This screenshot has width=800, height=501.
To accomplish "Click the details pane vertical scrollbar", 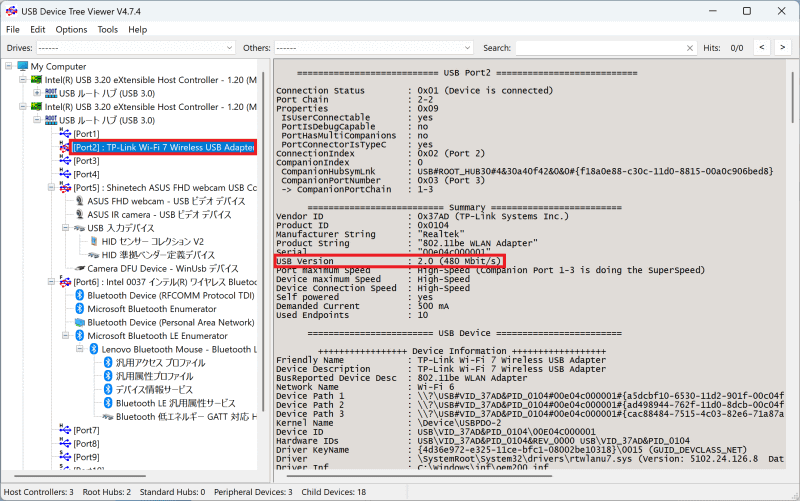I will pos(792,97).
